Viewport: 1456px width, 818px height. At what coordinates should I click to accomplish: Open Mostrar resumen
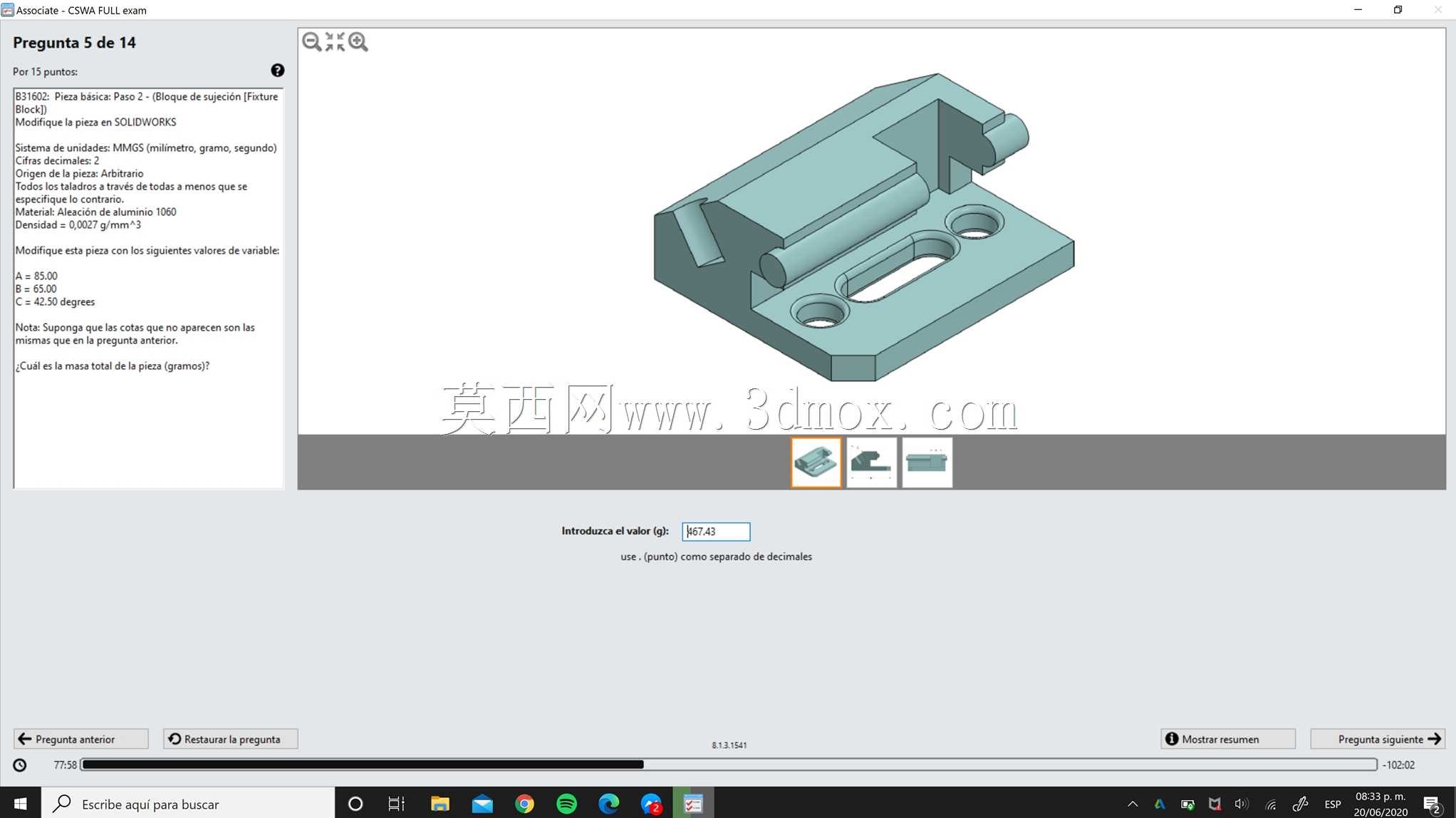(1227, 739)
